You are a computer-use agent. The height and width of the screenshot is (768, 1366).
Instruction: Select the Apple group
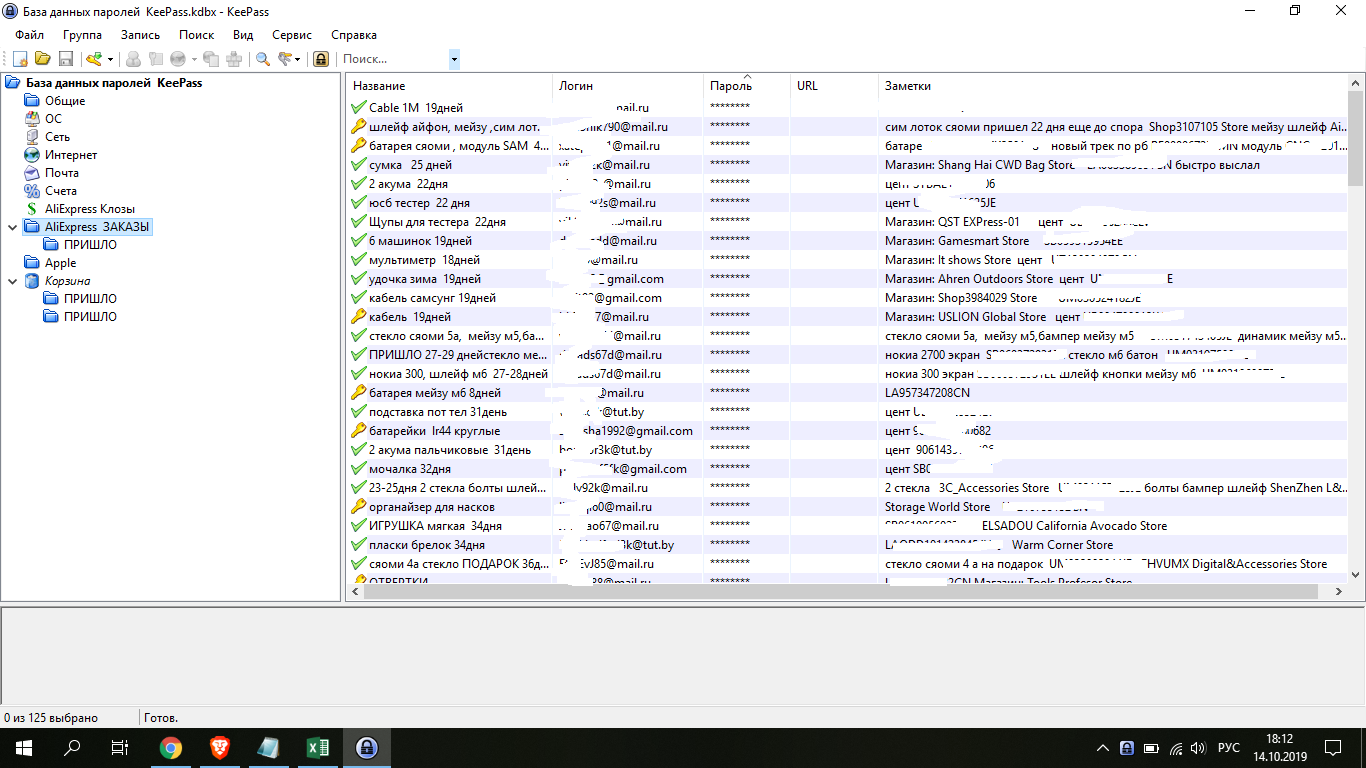(60, 263)
